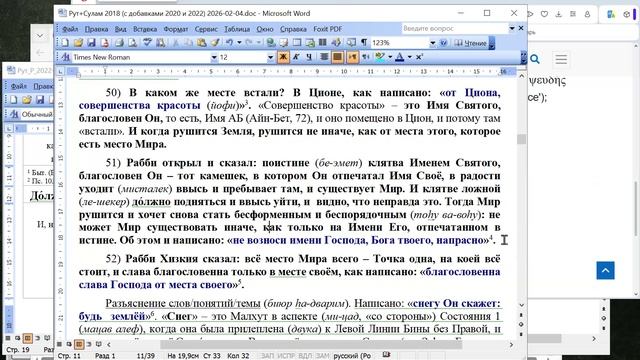This screenshot has height=360, width=640.
Task: Toggle left-to-right paragraph direction
Action: [x=352, y=57]
